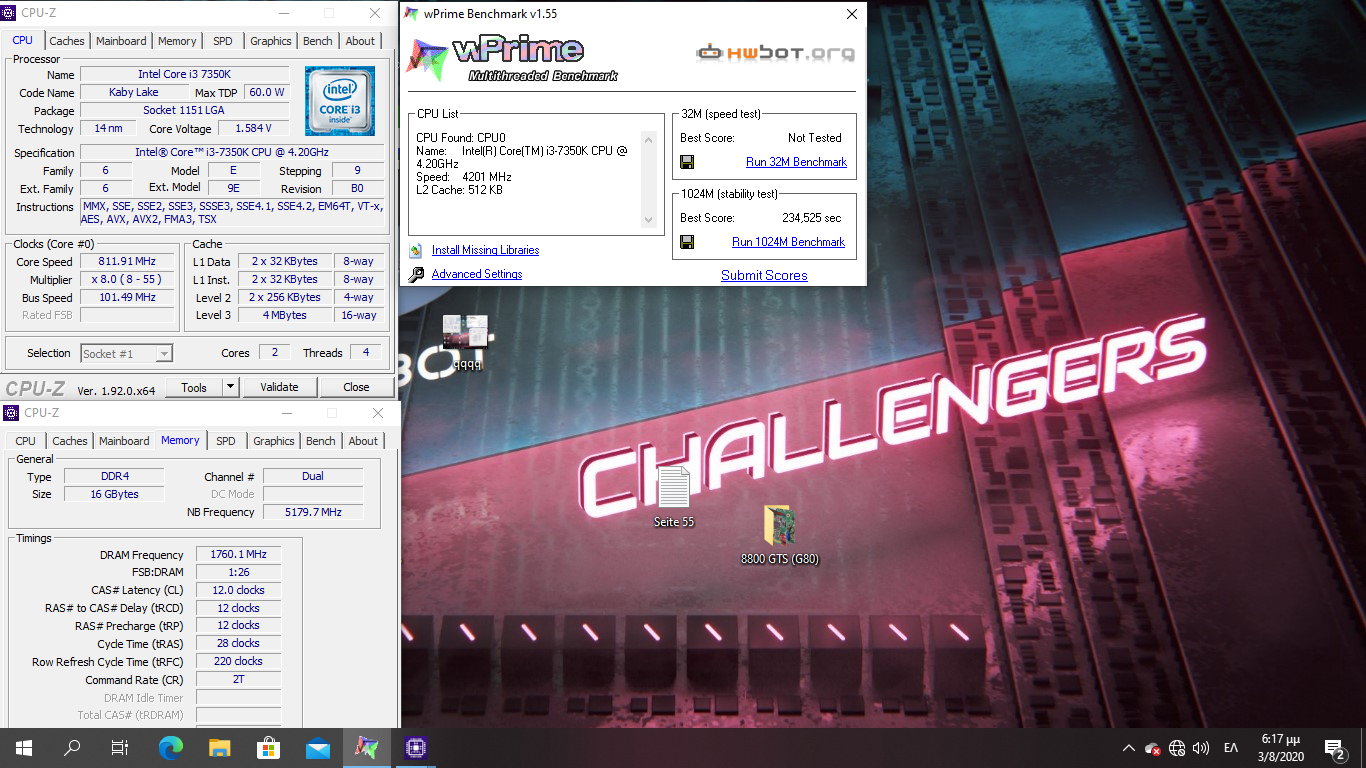The width and height of the screenshot is (1366, 768).
Task: Open Advanced Settings link
Action: click(477, 274)
